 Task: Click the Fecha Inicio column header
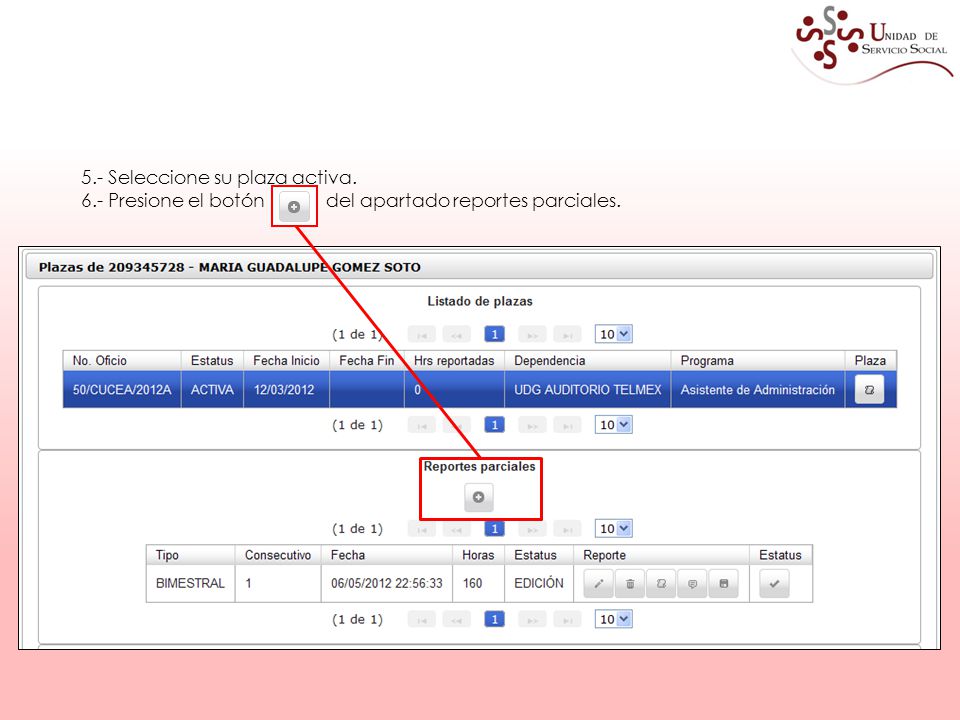click(x=287, y=361)
